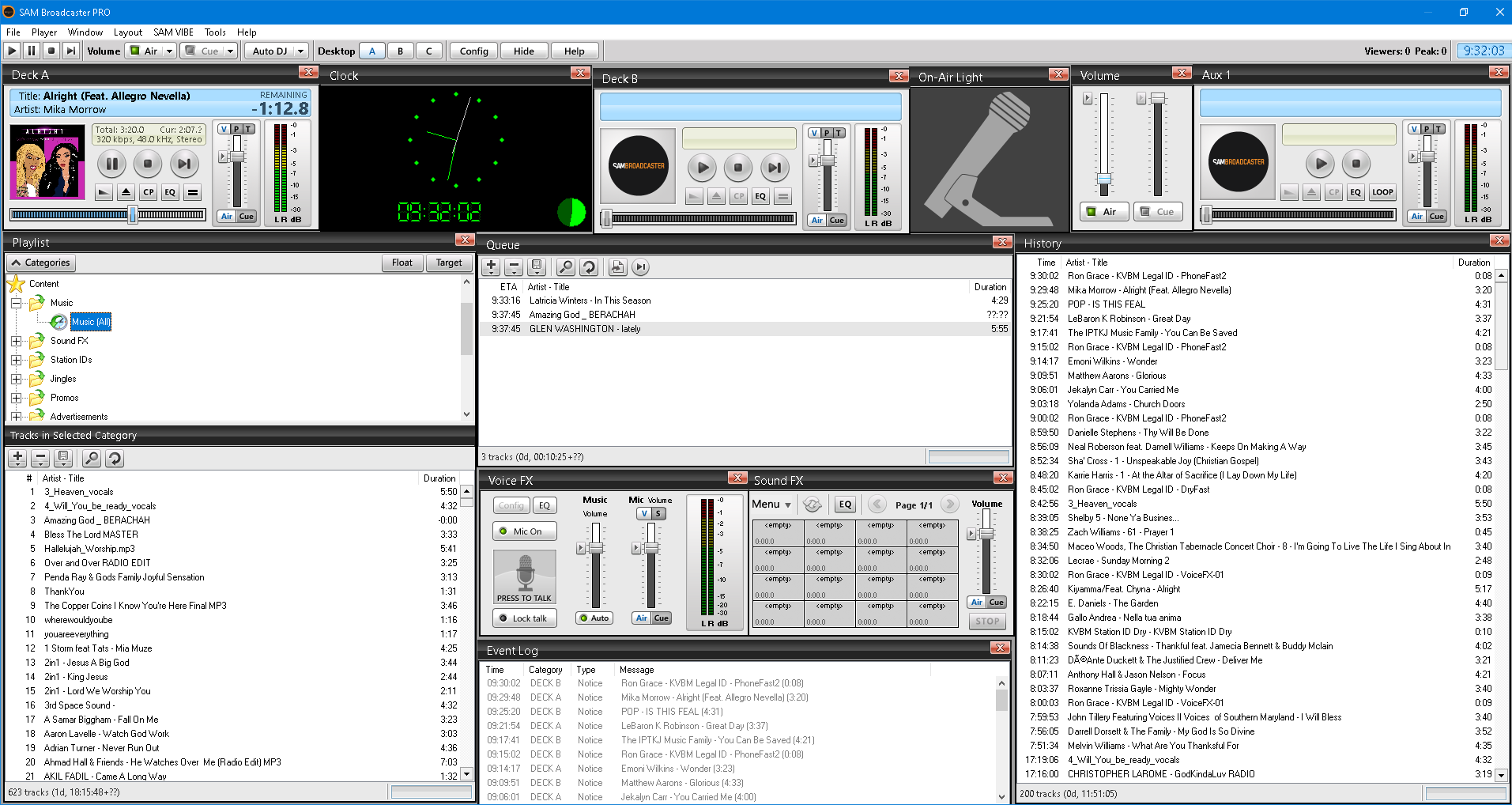Screen dimensions: 1512x805
Task: Open the EQ on Deck A
Action: tap(170, 192)
